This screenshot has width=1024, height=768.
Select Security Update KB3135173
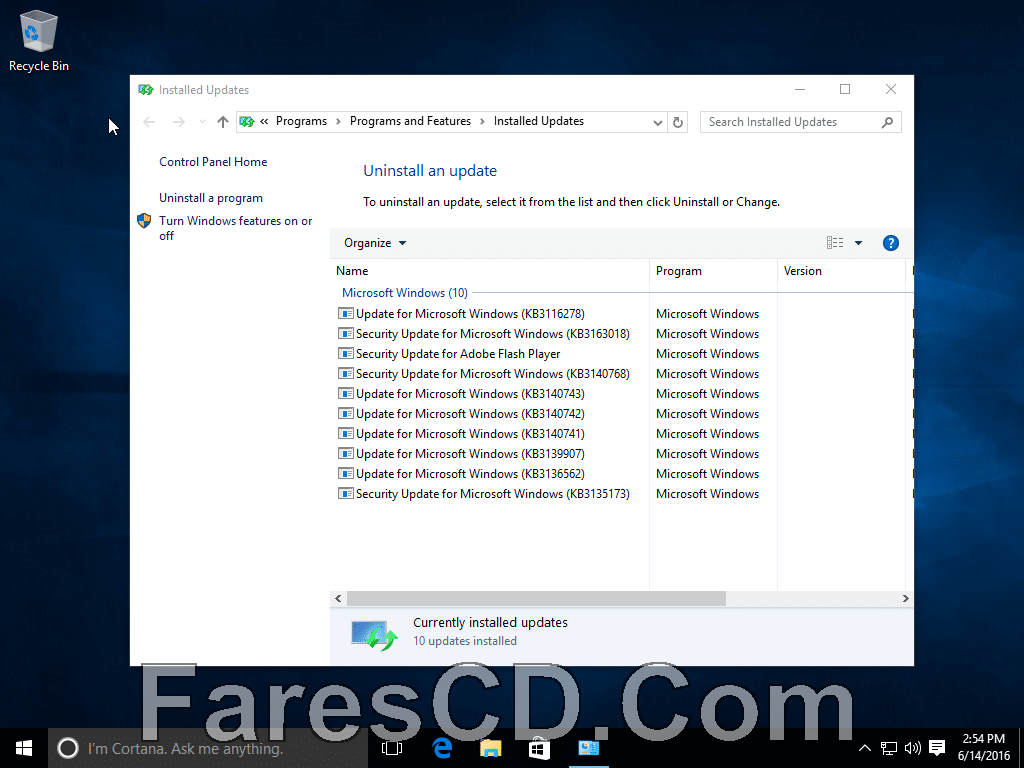492,494
